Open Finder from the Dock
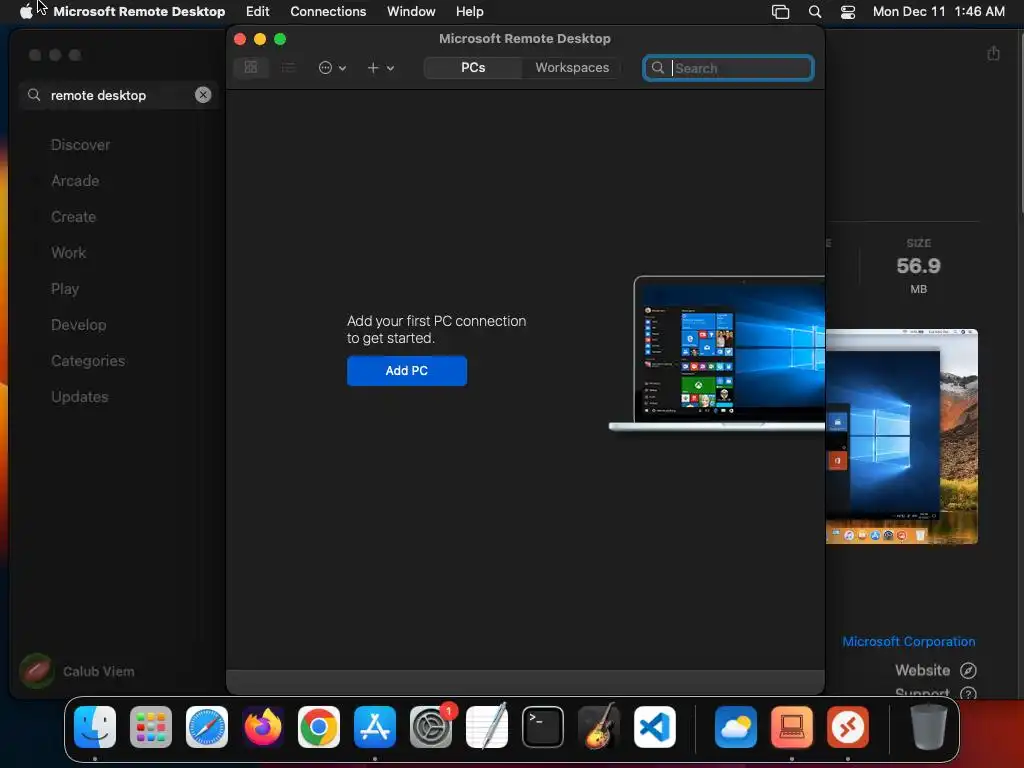Viewport: 1024px width, 768px height. click(x=95, y=727)
